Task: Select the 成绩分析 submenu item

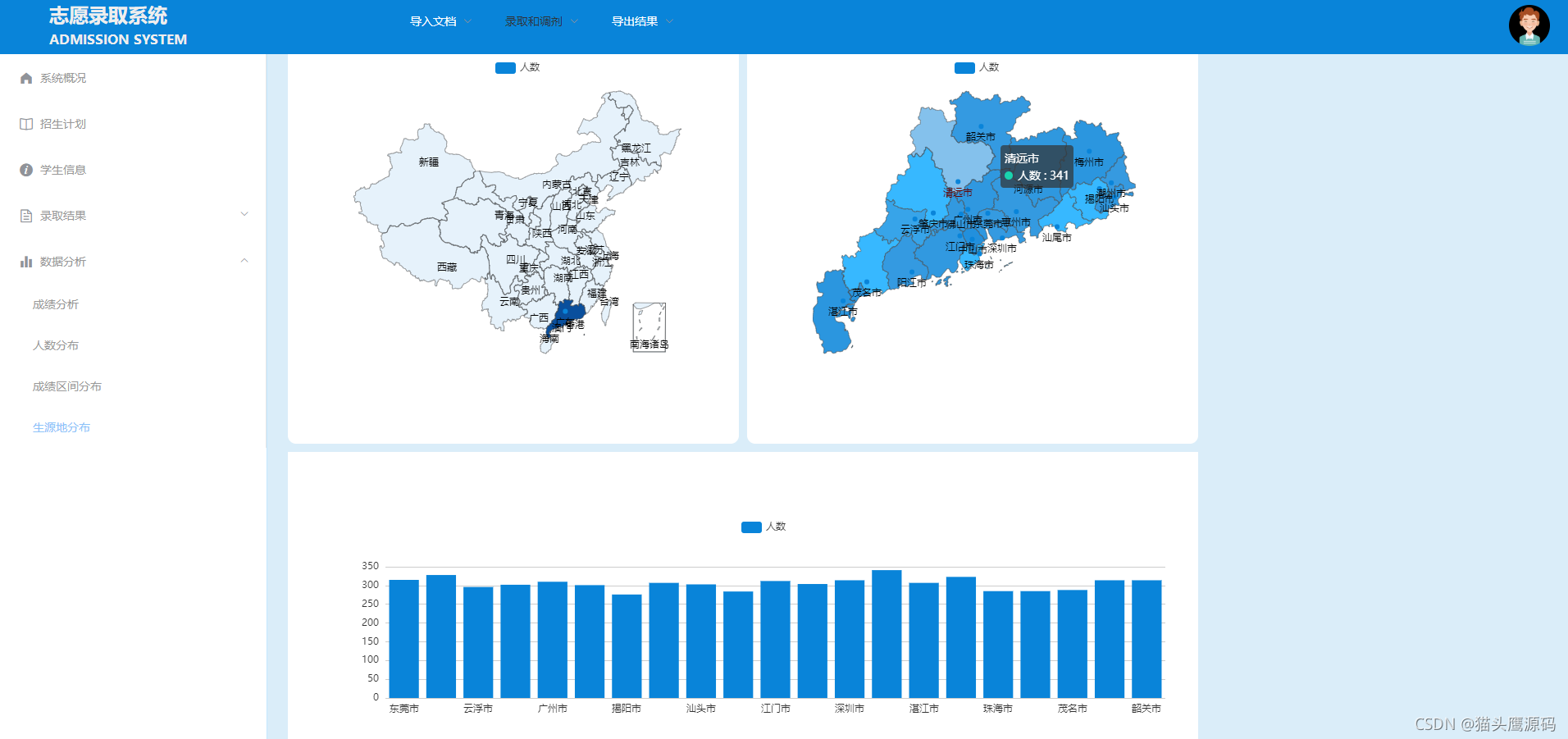Action: coord(56,304)
